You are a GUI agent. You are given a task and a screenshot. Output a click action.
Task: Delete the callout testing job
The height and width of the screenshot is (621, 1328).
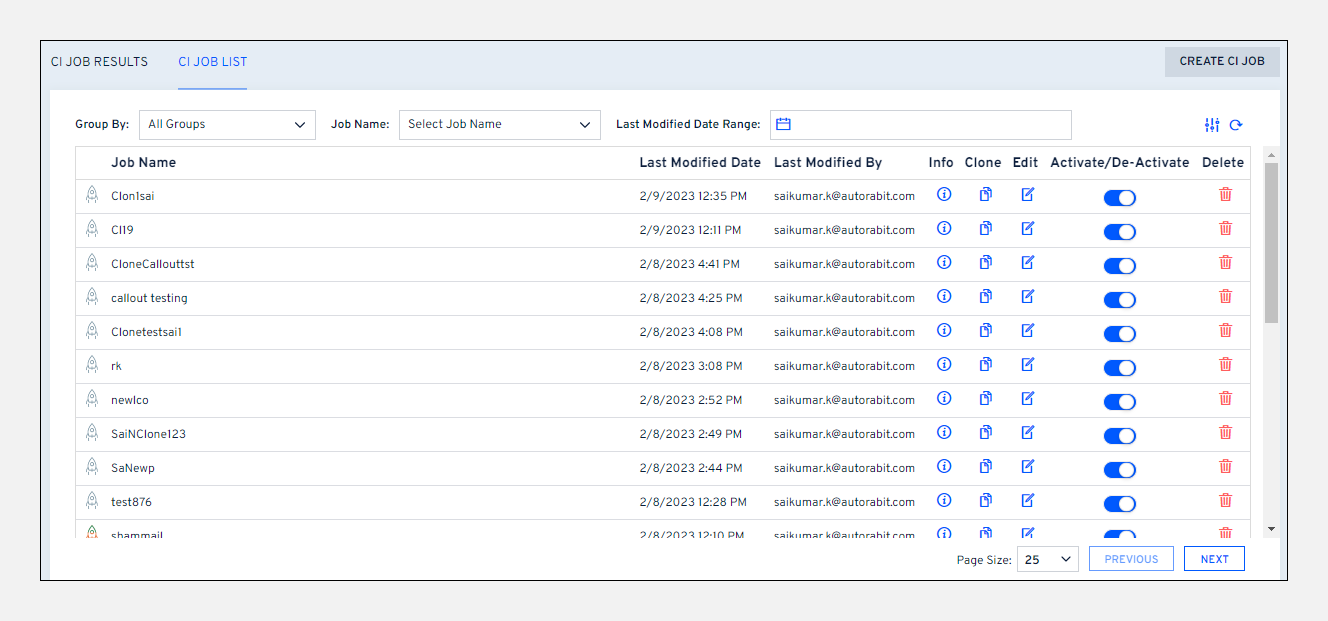coord(1225,296)
